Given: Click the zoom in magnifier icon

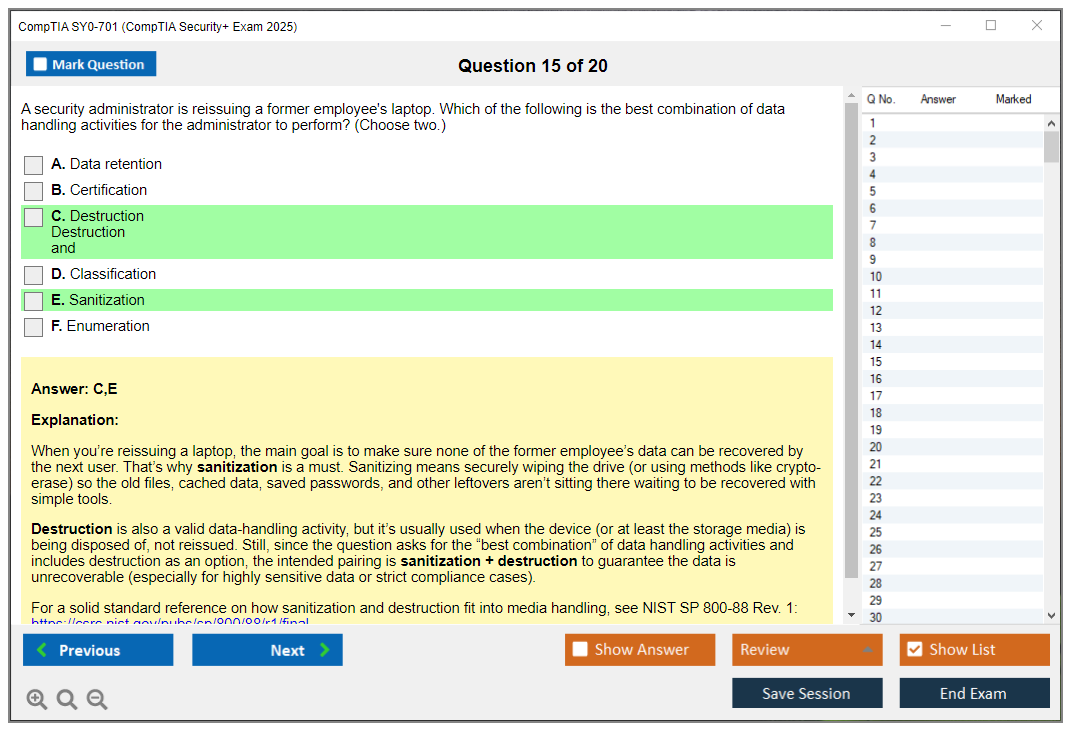Looking at the screenshot, I should pos(36,699).
